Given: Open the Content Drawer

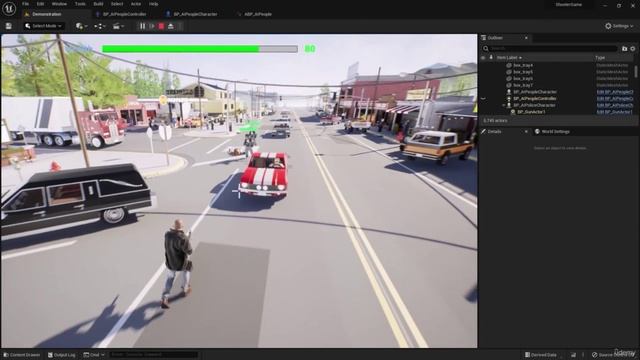Looking at the screenshot, I should tap(22, 355).
